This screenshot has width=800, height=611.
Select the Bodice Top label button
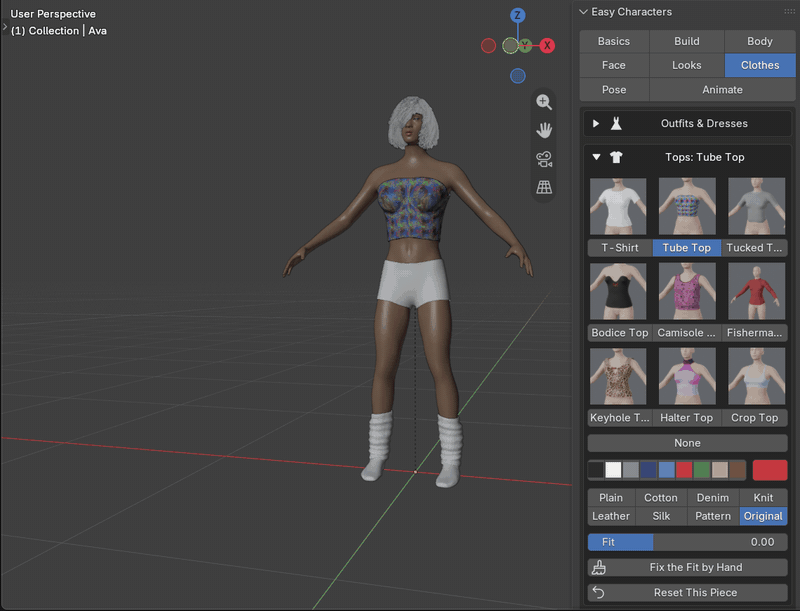(620, 333)
